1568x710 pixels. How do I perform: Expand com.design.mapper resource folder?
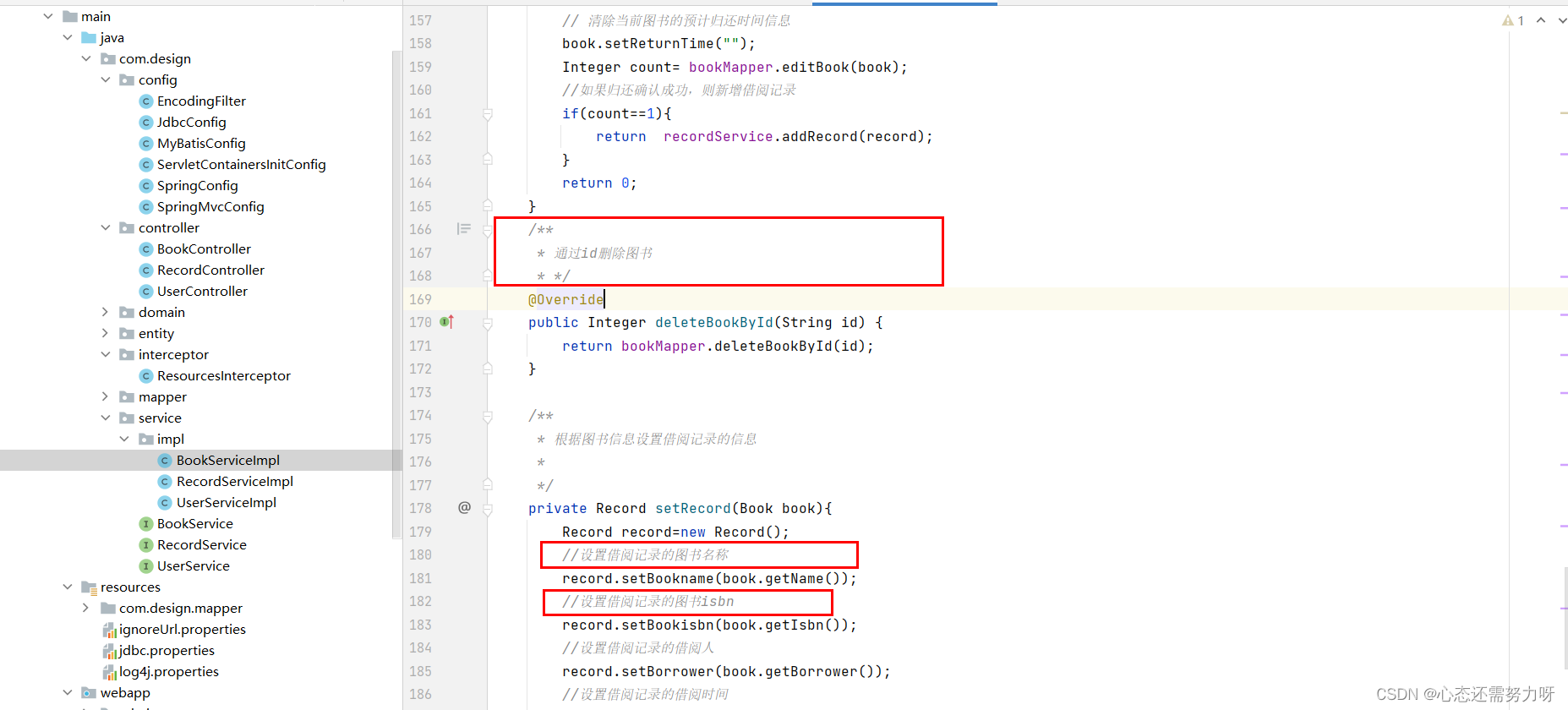[86, 608]
